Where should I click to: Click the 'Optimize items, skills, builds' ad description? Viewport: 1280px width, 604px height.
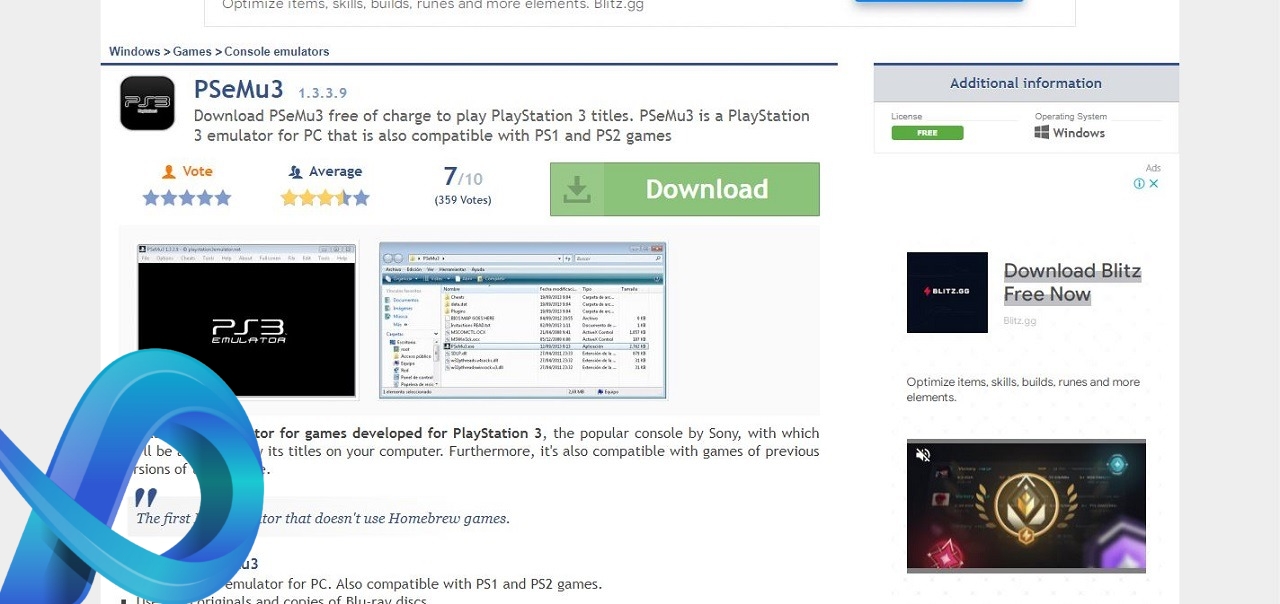(1023, 390)
